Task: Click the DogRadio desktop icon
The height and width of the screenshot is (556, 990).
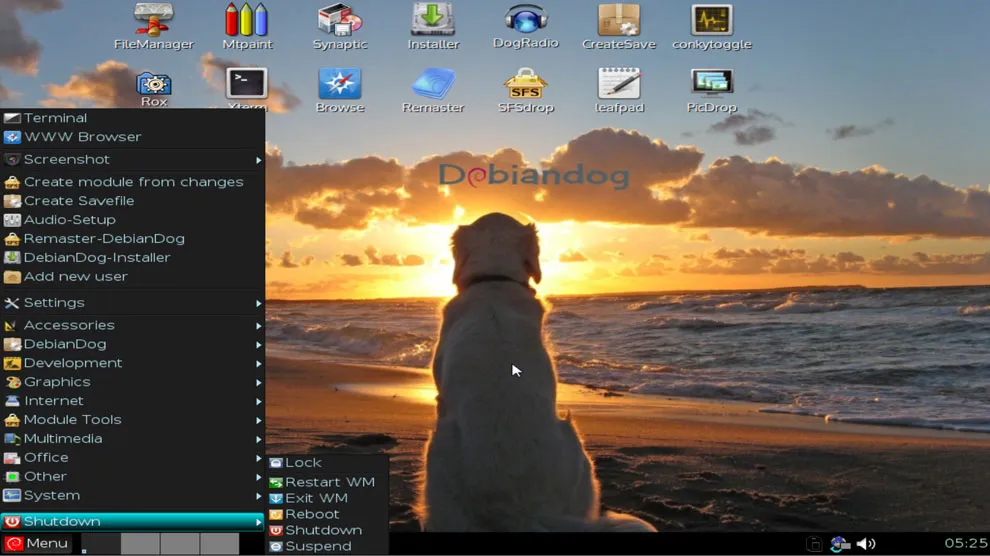Action: pos(525,21)
